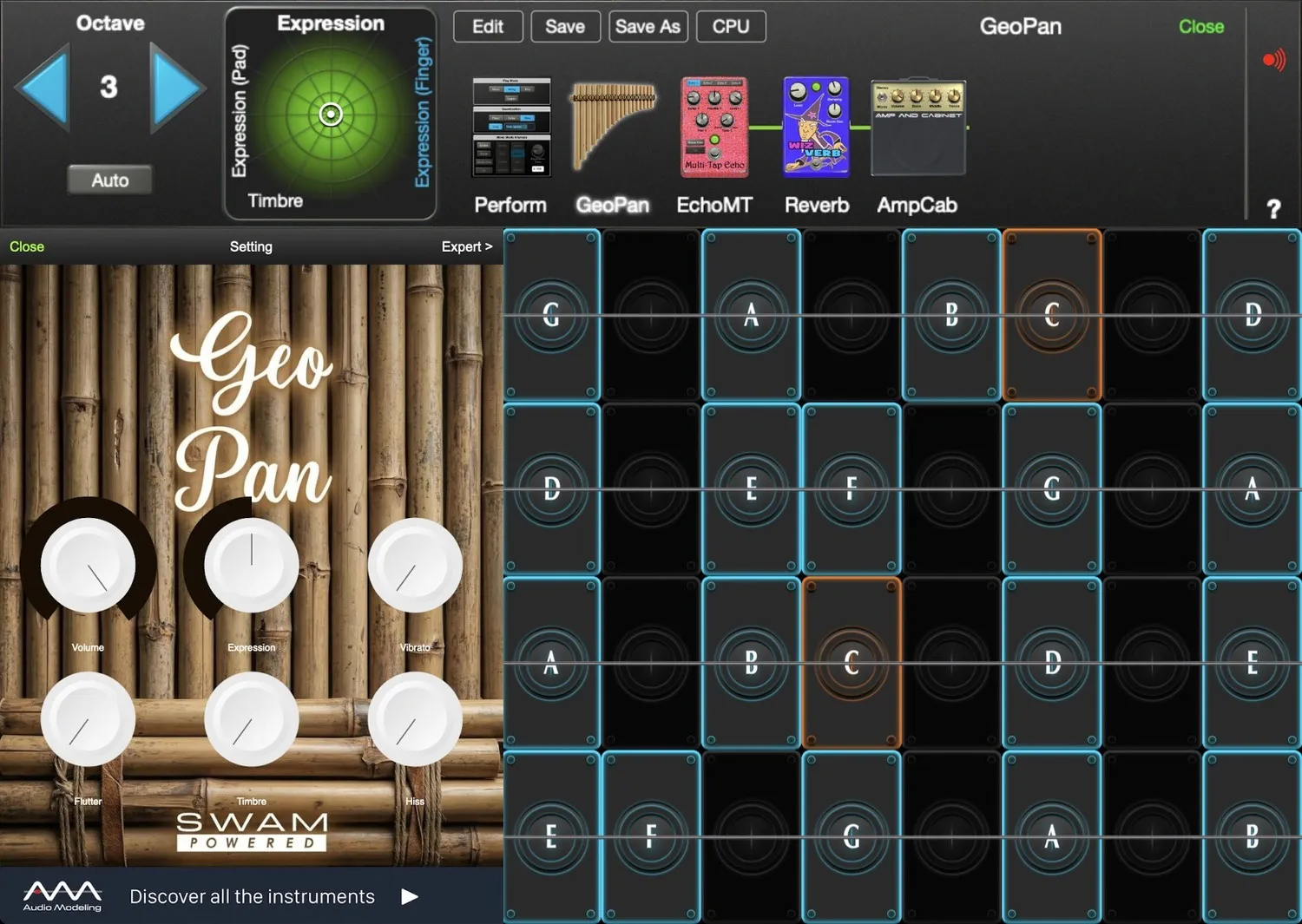Screen dimensions: 1302x924
Task: Click the Flutter knob
Action: tap(88, 719)
